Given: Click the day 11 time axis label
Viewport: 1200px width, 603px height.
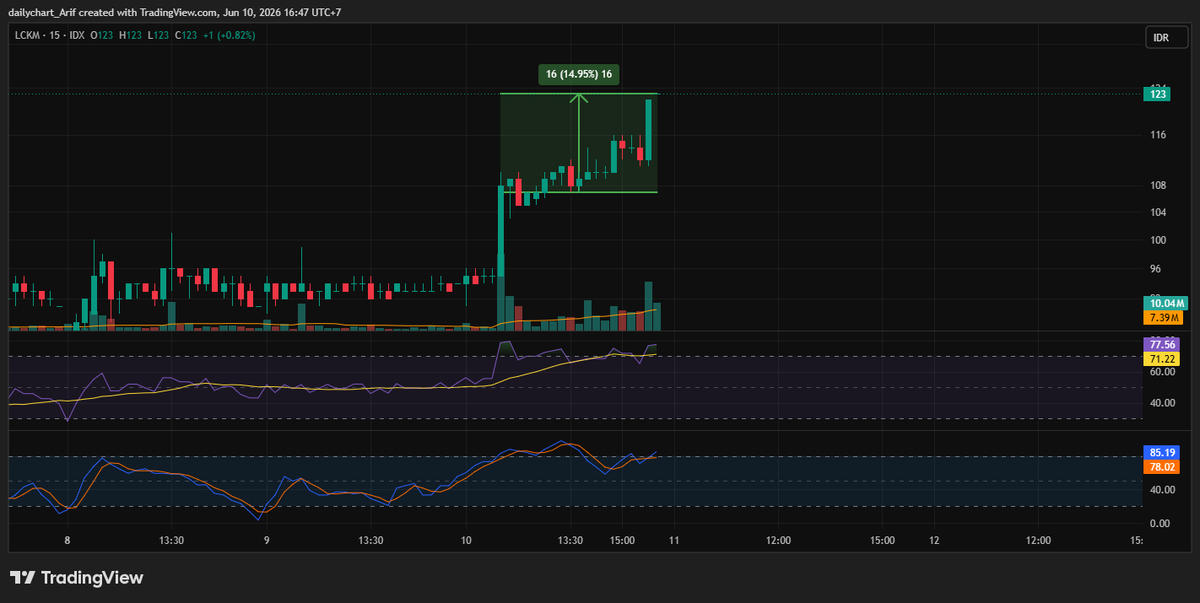Looking at the screenshot, I should point(674,540).
